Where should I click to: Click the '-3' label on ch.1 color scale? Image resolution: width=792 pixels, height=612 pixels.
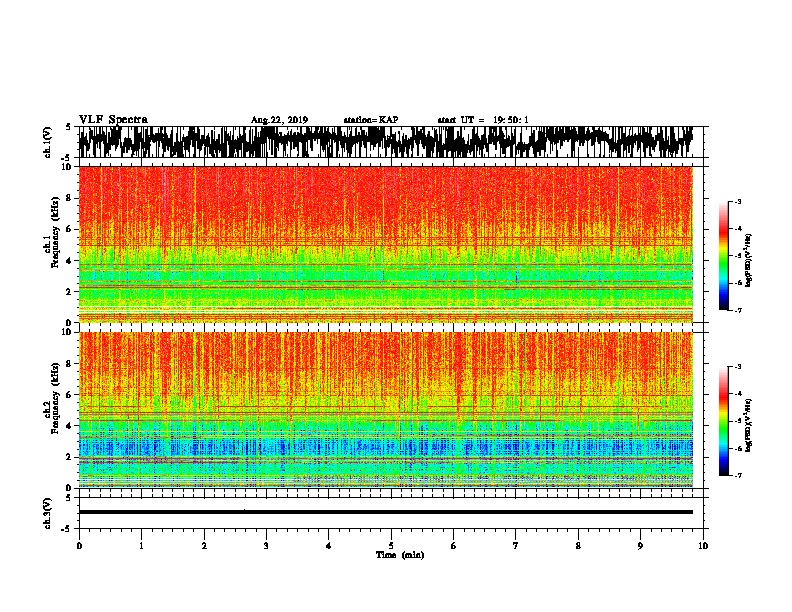click(738, 201)
